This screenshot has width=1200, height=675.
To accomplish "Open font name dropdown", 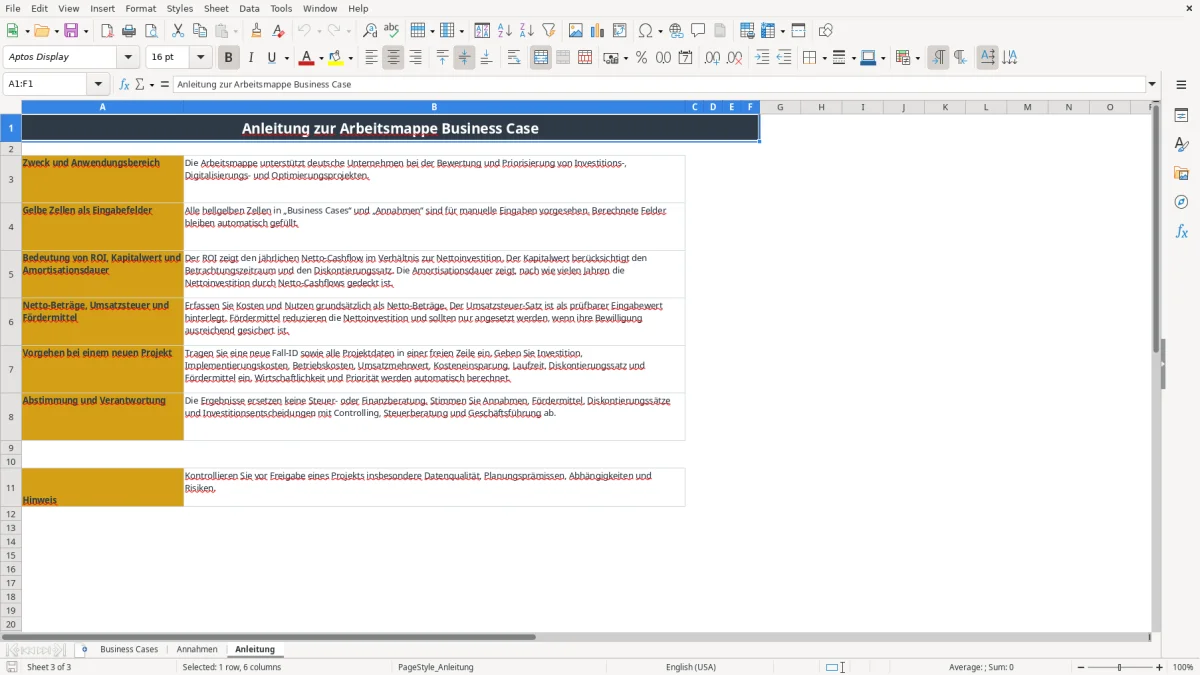I will click(x=127, y=57).
